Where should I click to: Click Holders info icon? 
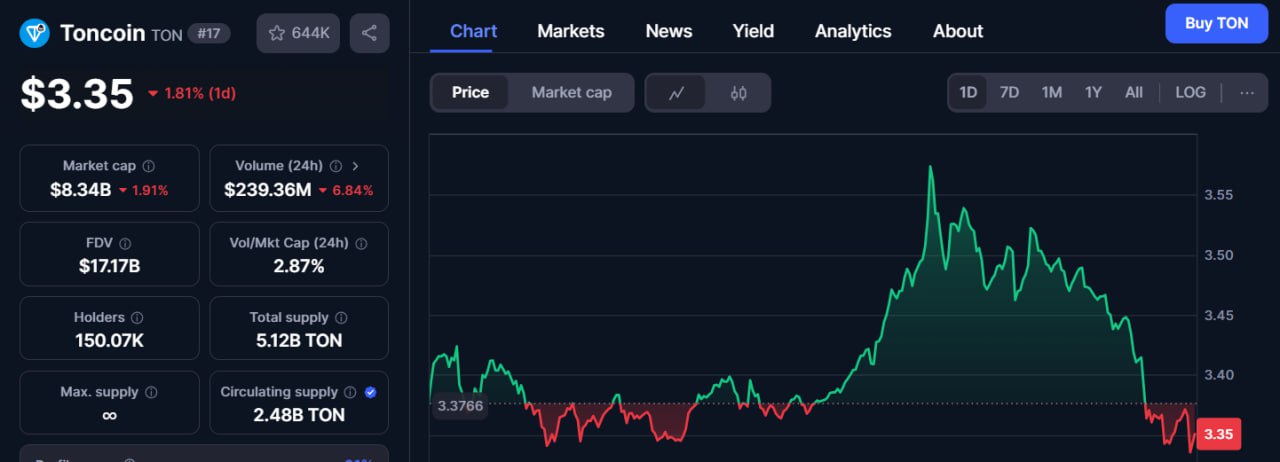(137, 317)
